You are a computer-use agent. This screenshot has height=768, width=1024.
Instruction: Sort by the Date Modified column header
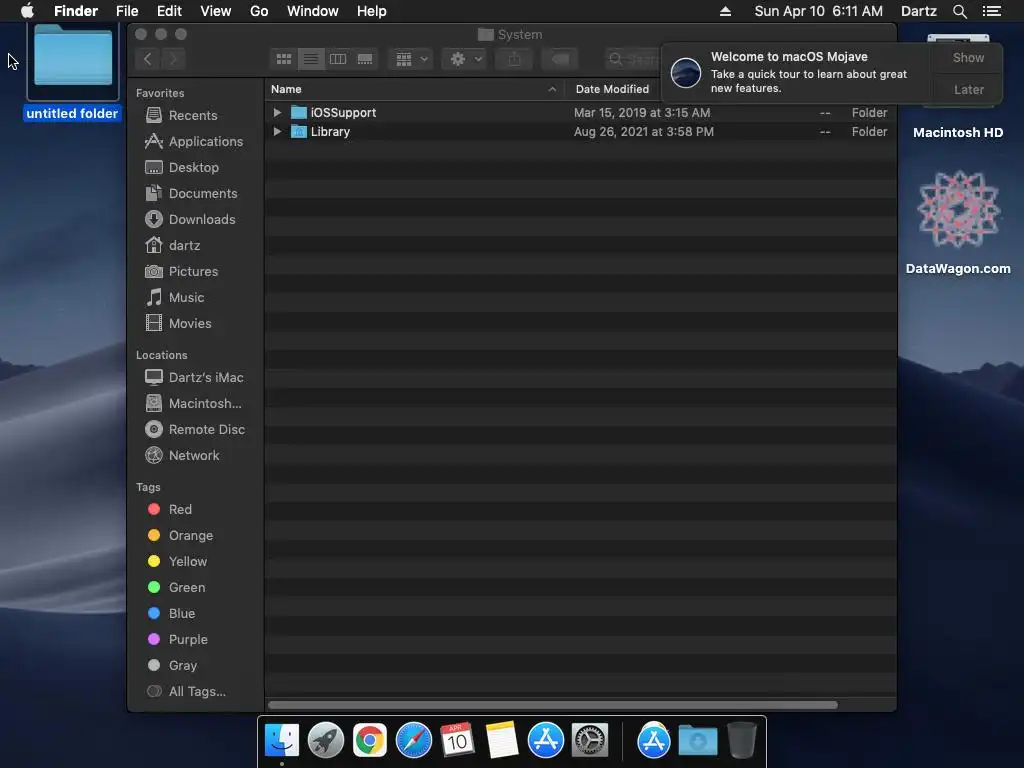click(613, 89)
